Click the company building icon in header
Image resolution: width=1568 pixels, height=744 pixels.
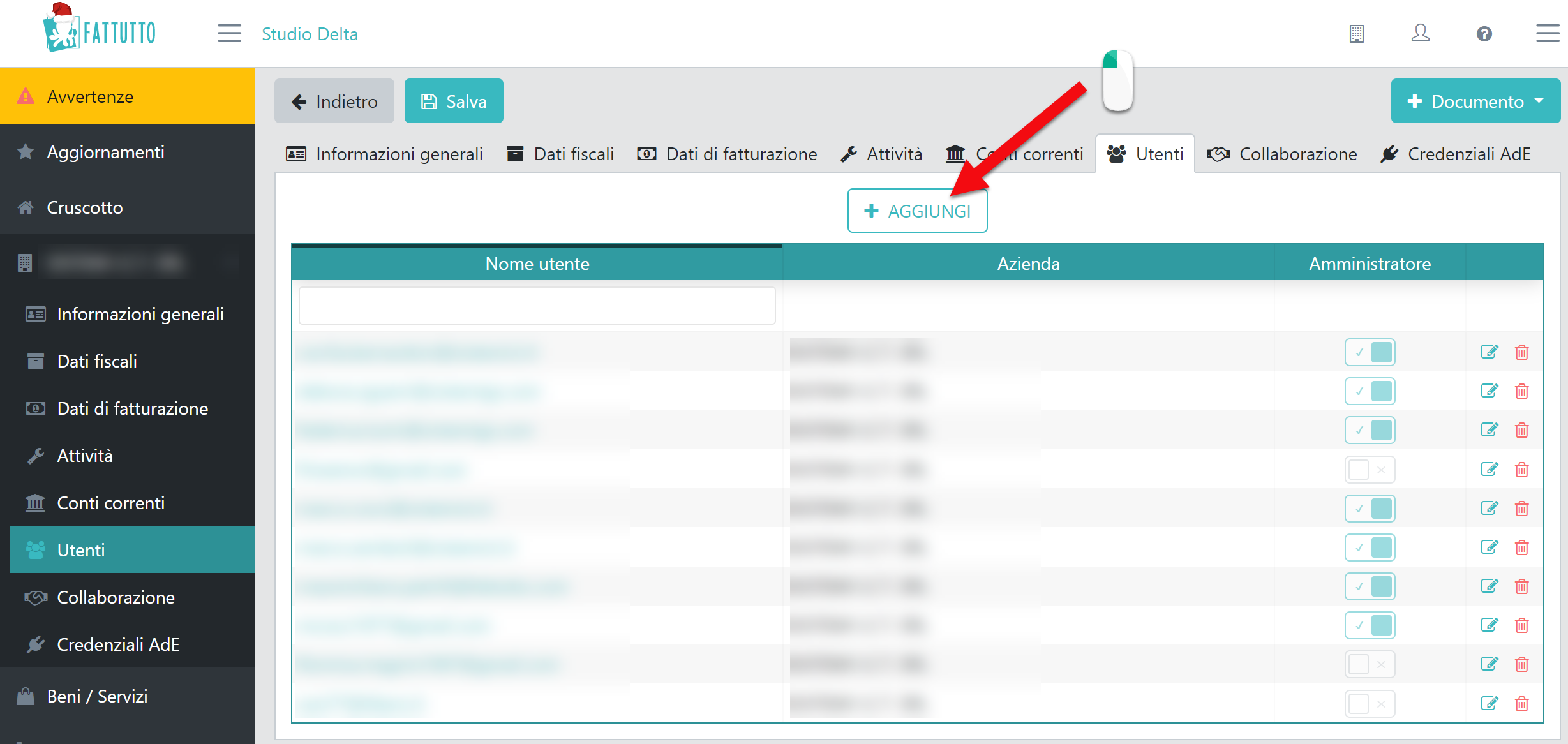(x=1357, y=34)
